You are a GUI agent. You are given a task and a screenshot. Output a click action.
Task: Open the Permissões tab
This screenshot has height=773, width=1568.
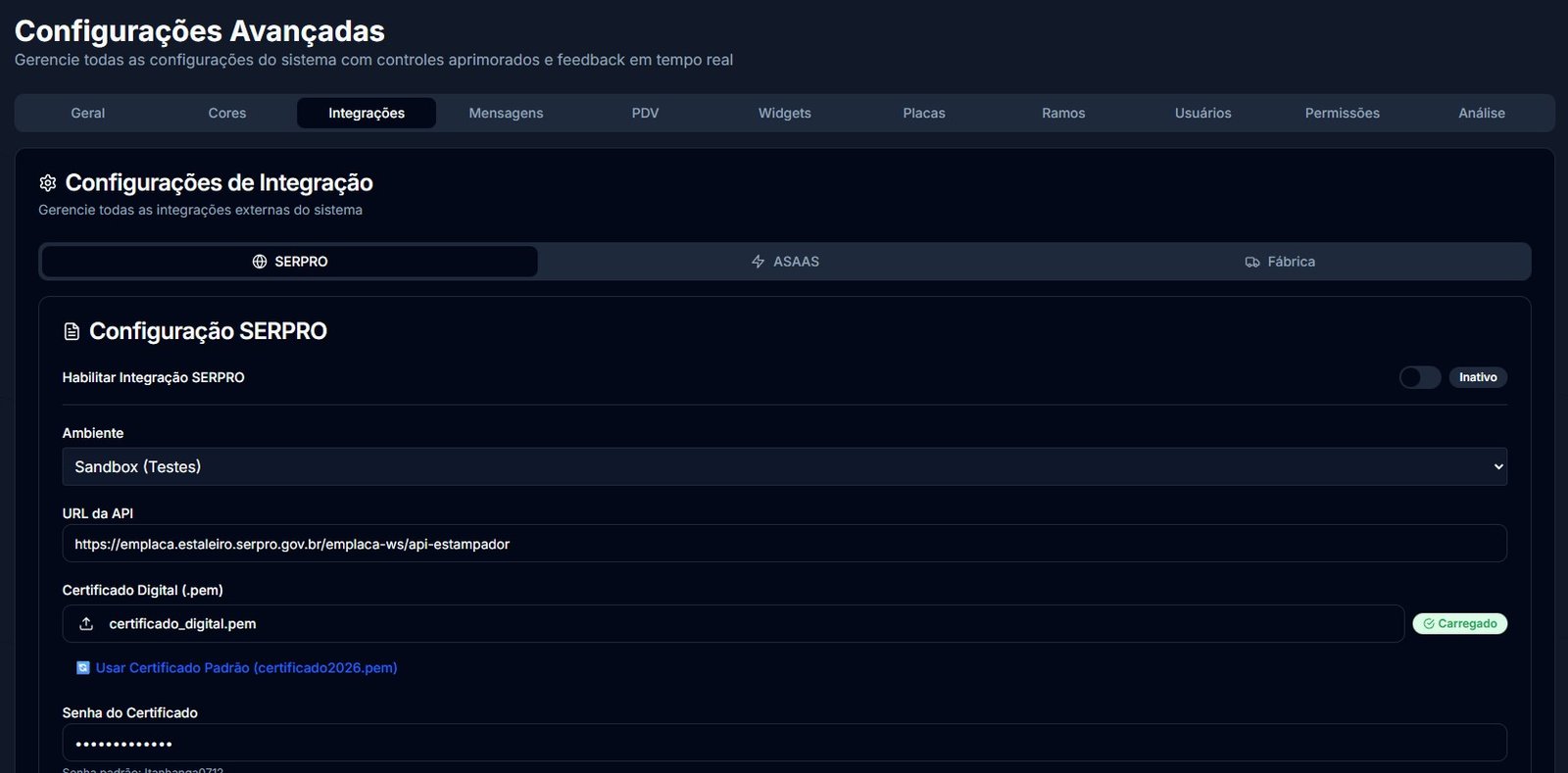pos(1342,114)
